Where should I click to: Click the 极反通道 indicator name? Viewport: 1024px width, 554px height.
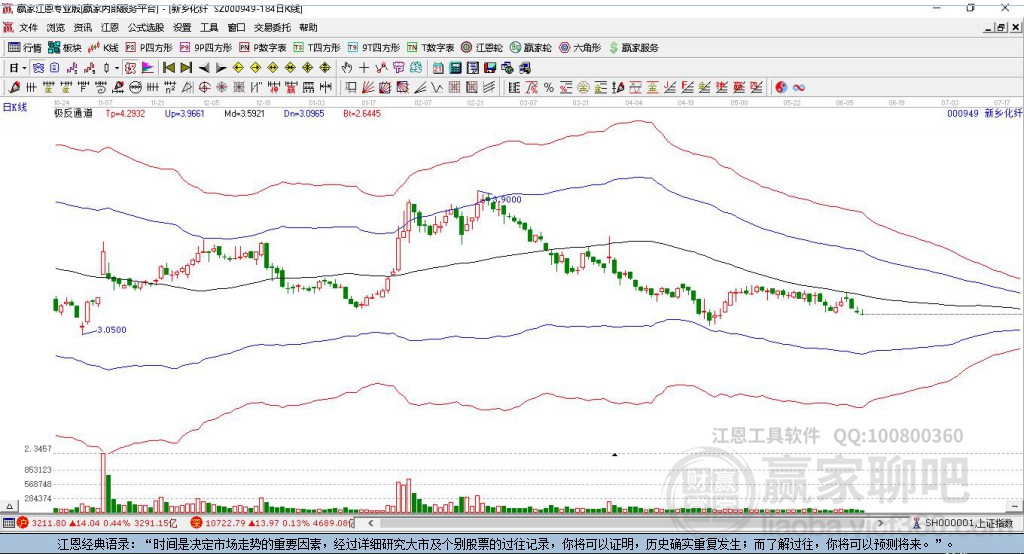click(73, 113)
